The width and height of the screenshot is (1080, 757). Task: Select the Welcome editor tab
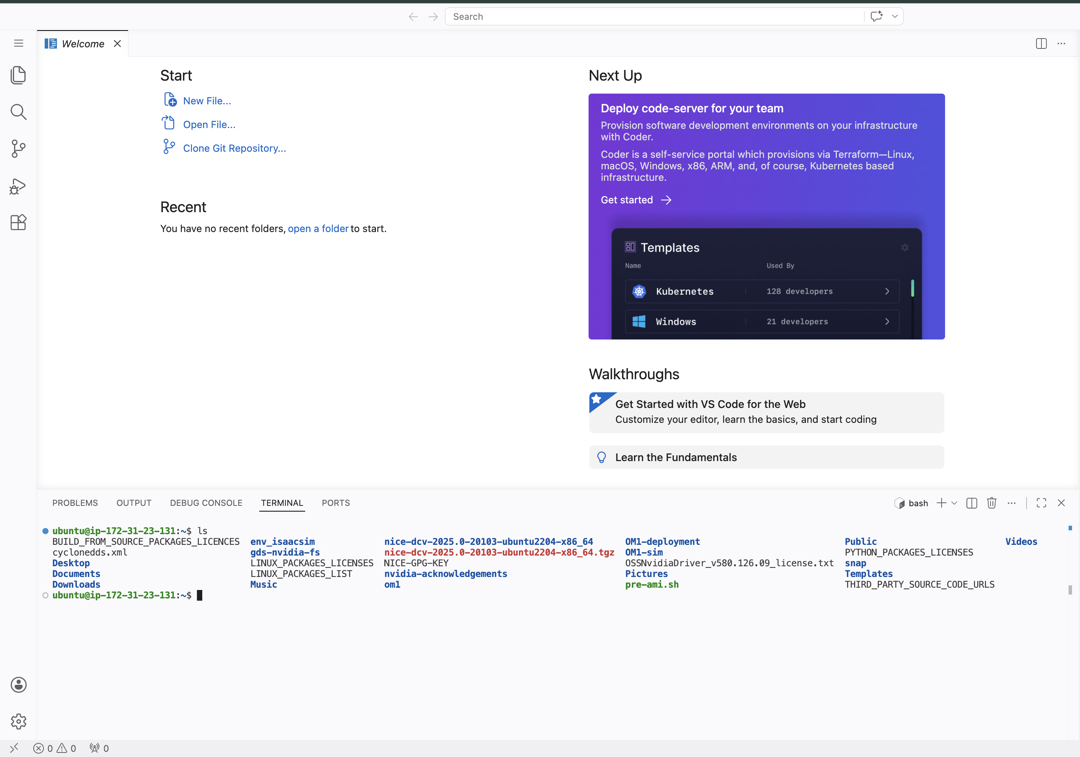83,43
